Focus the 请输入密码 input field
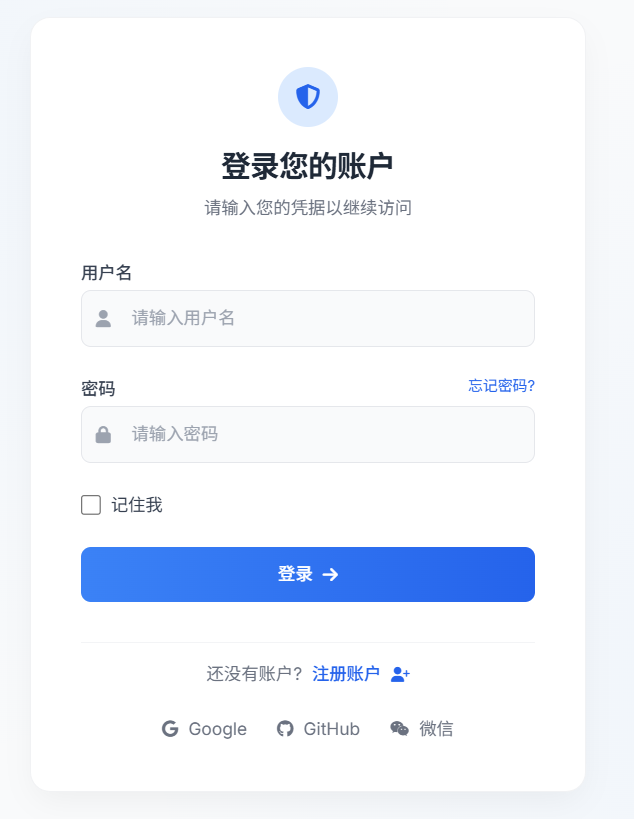This screenshot has height=819, width=634. [x=308, y=434]
